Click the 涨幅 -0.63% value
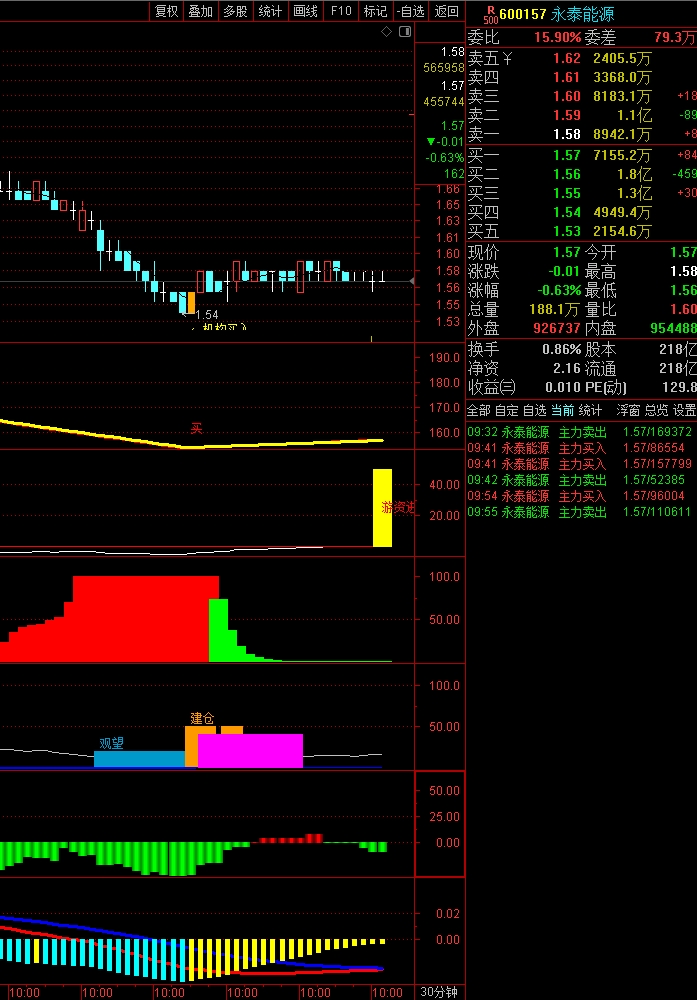The height and width of the screenshot is (1000, 697). [559, 291]
